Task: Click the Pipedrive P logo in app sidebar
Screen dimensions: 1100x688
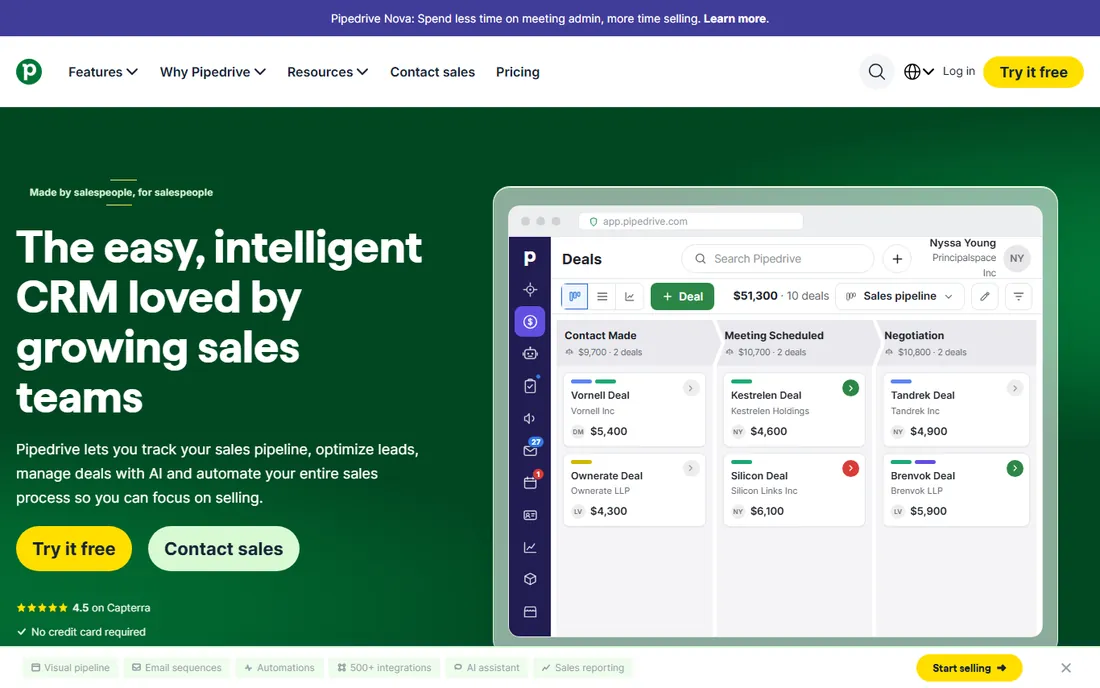Action: click(530, 258)
